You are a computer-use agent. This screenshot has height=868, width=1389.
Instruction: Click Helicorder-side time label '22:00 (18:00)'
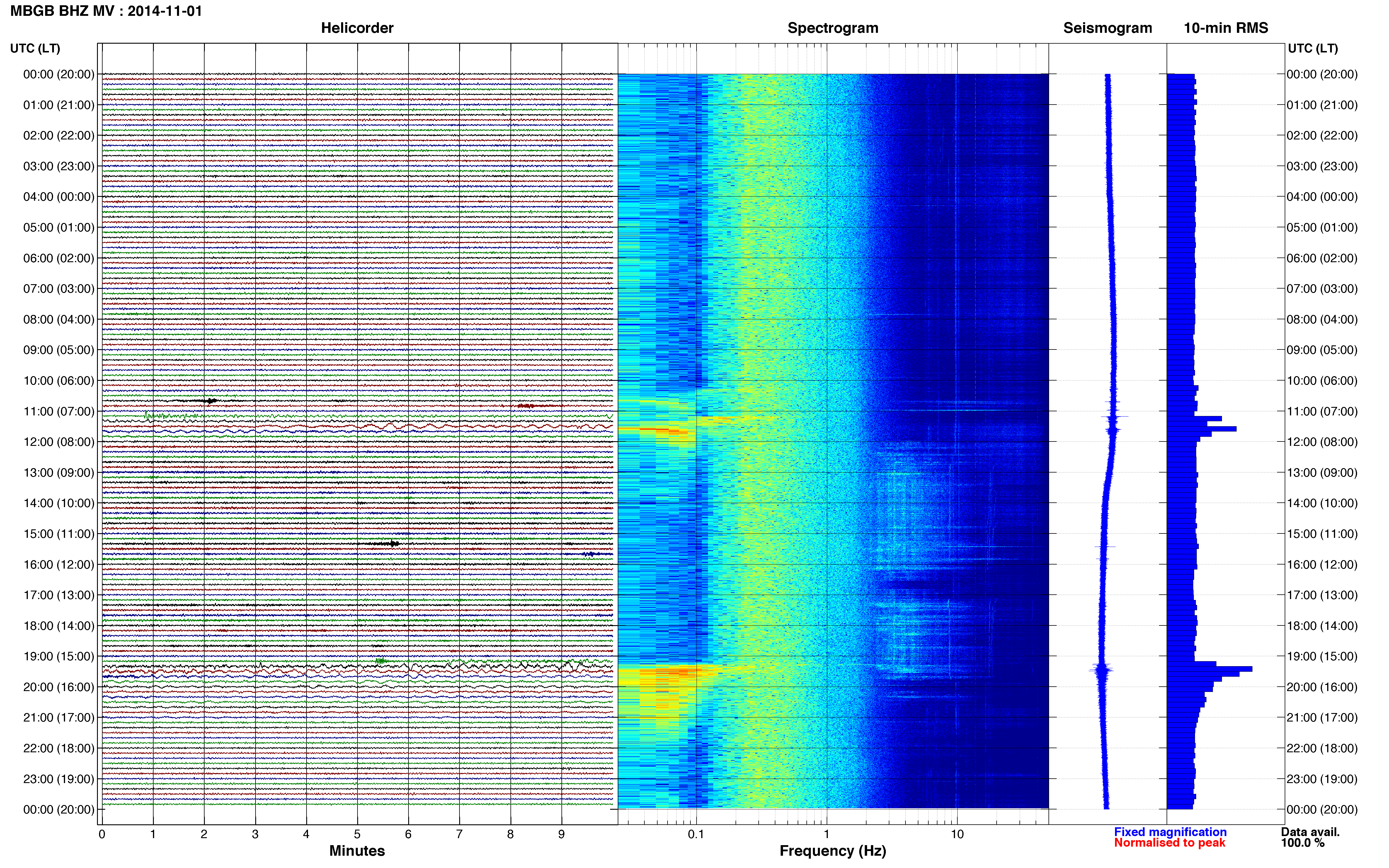[x=59, y=748]
